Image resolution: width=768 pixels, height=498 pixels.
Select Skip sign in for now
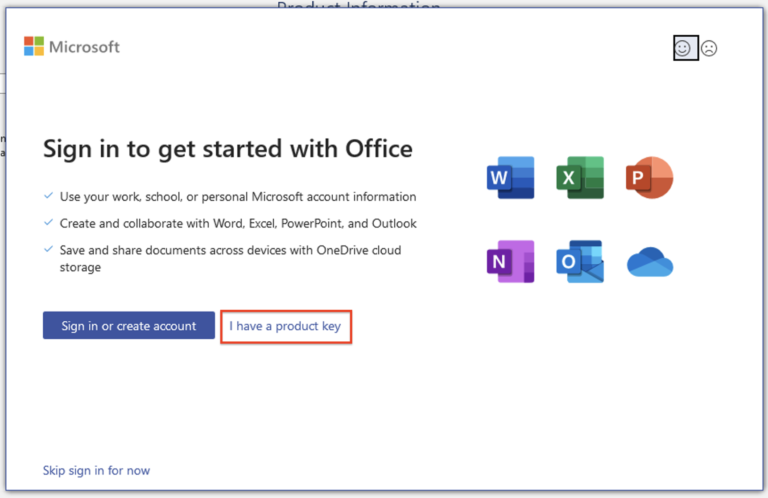96,471
